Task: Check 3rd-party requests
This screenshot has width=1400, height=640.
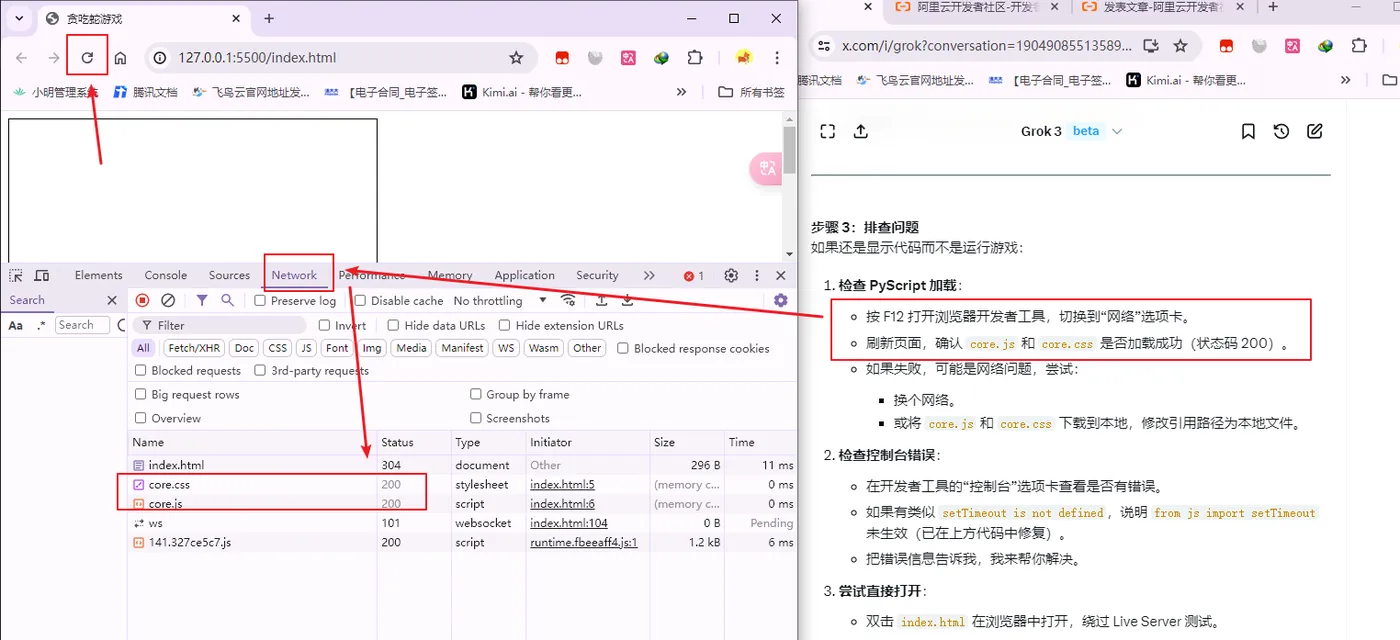Action: coord(260,370)
